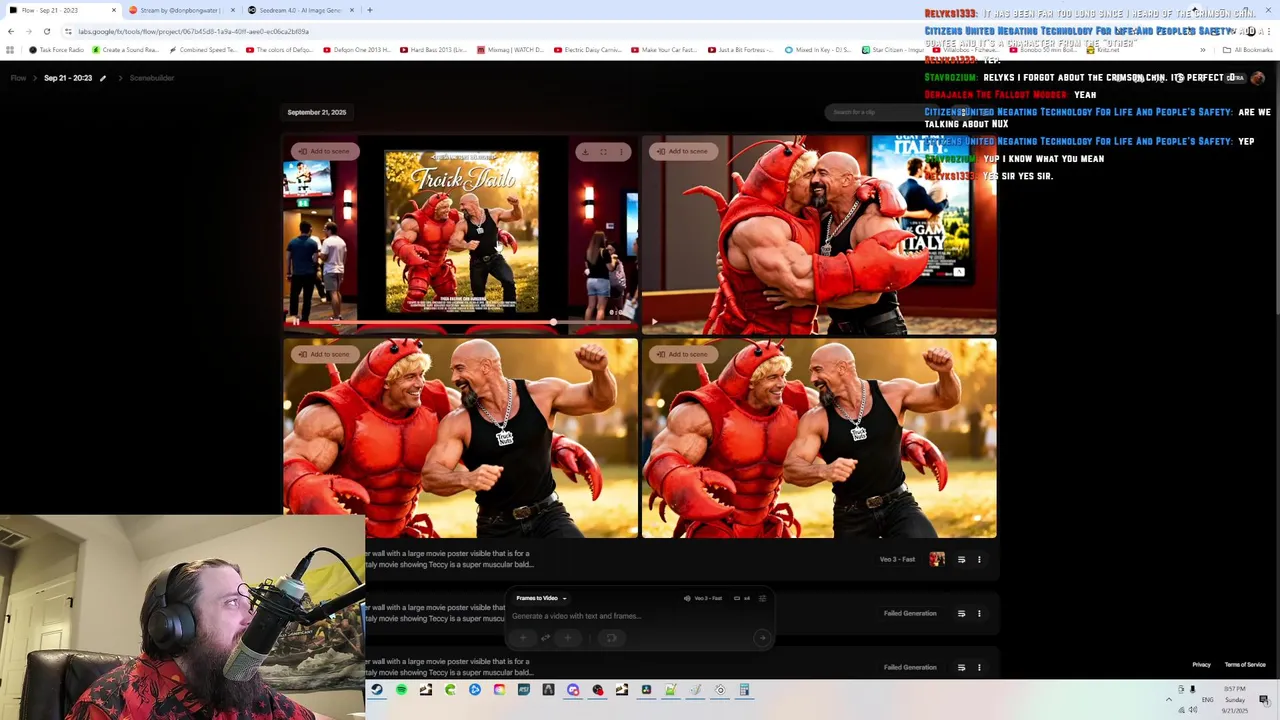Select the Flow - Sep 21 tab
1280x720 pixels.
coord(62,10)
